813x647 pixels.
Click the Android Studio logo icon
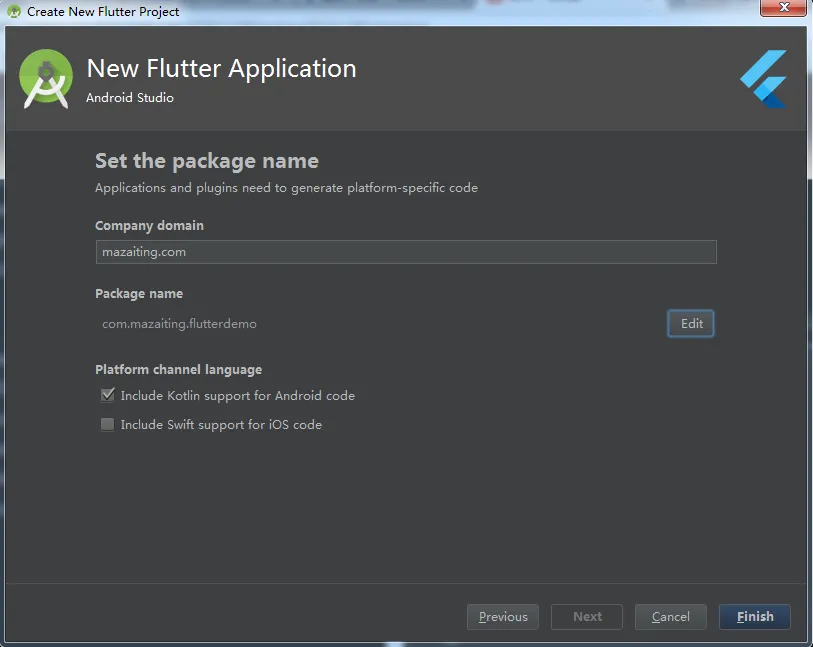point(46,79)
